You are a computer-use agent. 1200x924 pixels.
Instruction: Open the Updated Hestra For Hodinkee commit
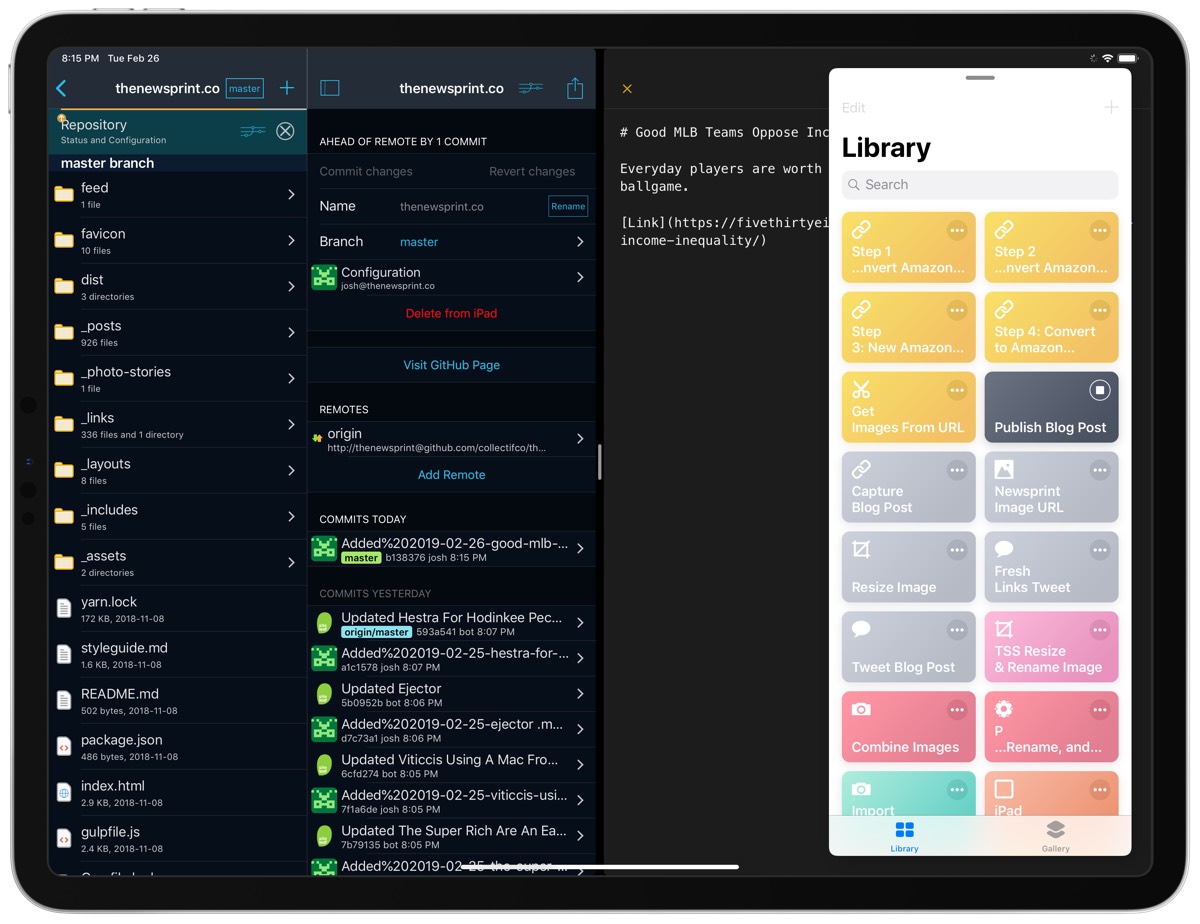pyautogui.click(x=451, y=624)
